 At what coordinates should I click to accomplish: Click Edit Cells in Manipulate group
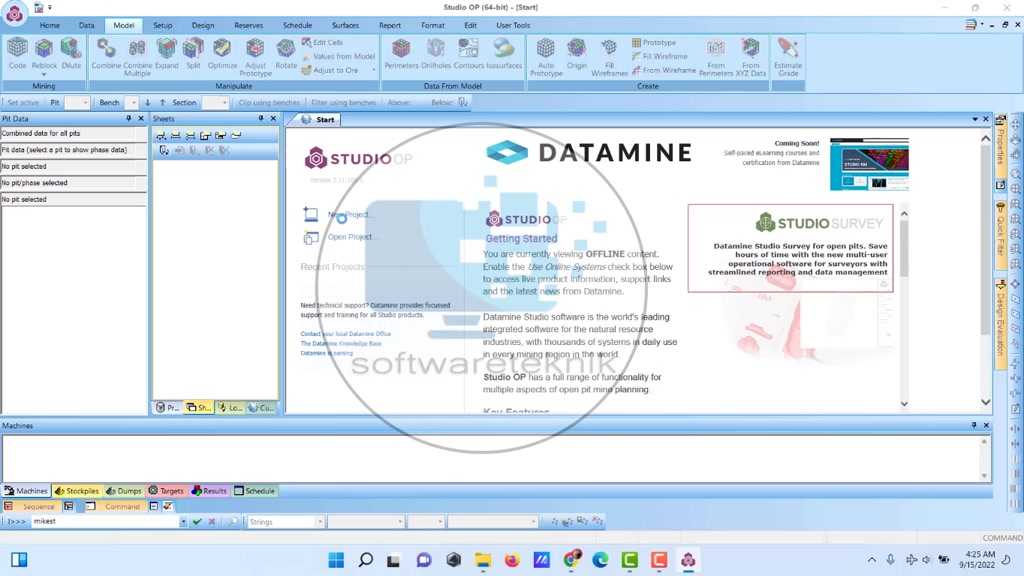click(x=322, y=42)
